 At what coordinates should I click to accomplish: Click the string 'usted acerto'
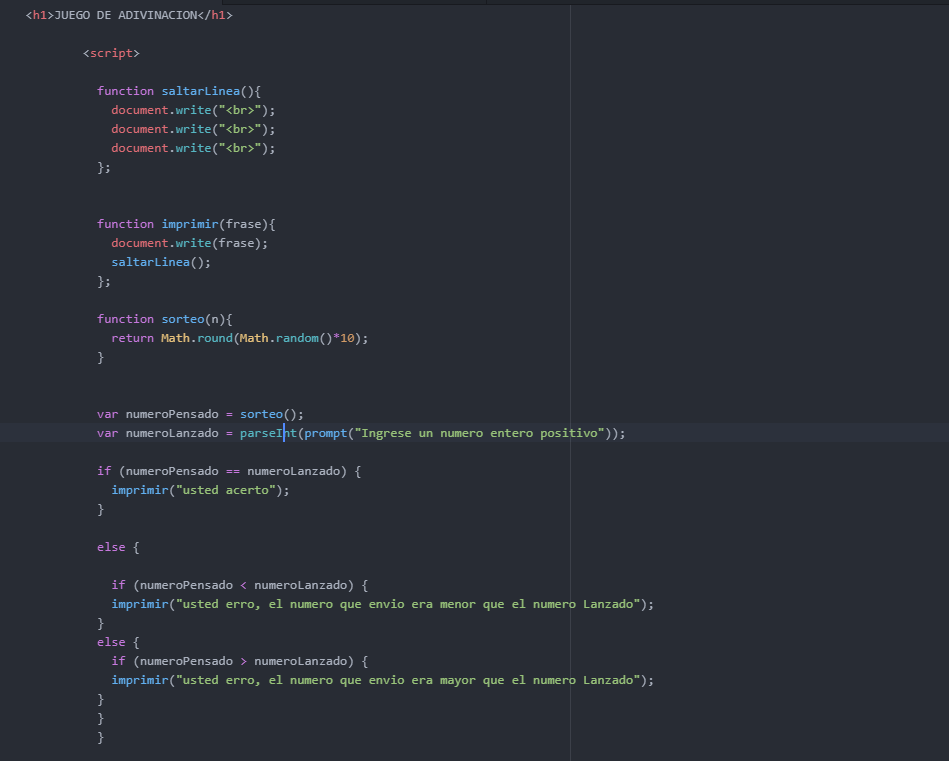(x=226, y=490)
